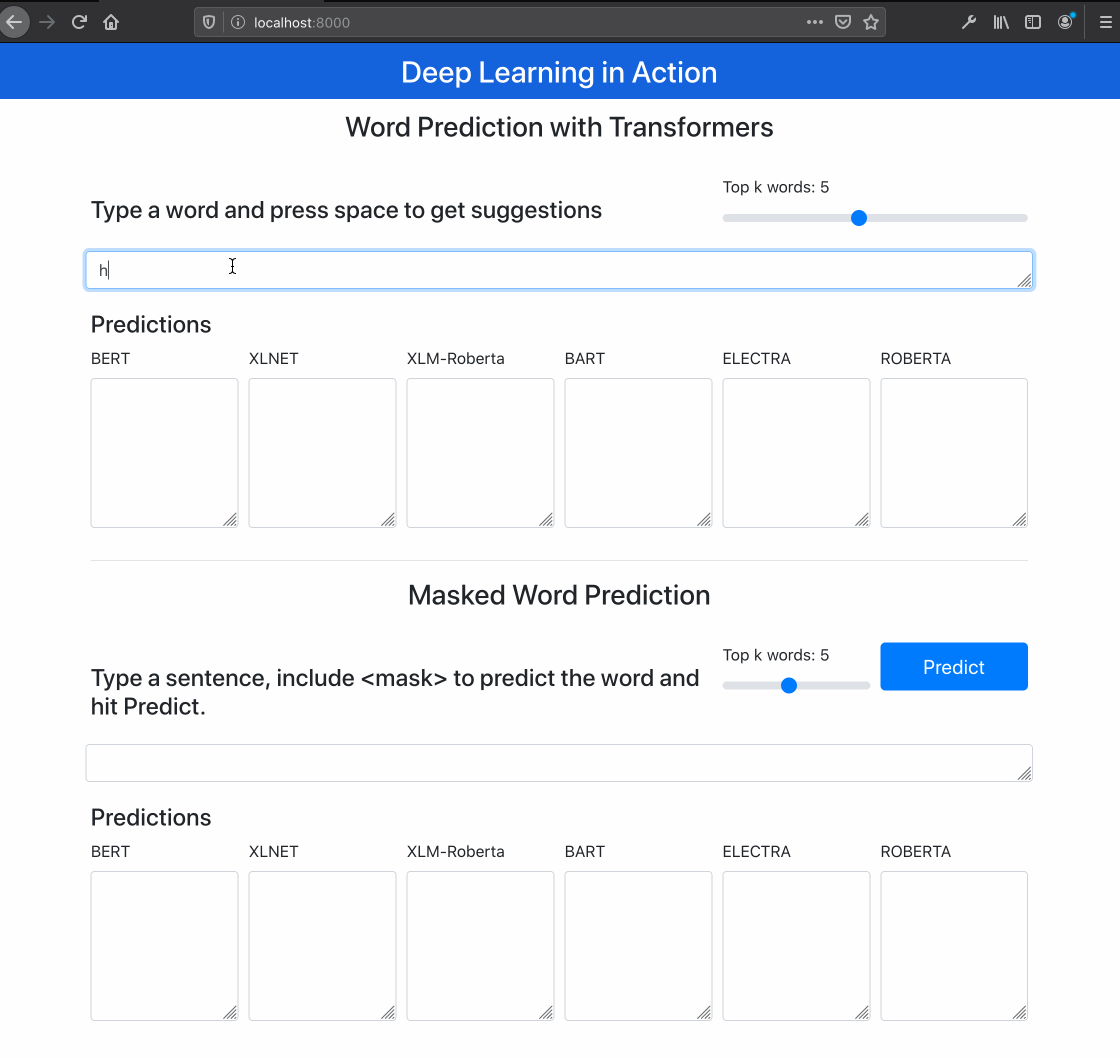1120x1058 pixels.
Task: Click the masked-section XLM-Roberta predictions box
Action: click(x=480, y=946)
